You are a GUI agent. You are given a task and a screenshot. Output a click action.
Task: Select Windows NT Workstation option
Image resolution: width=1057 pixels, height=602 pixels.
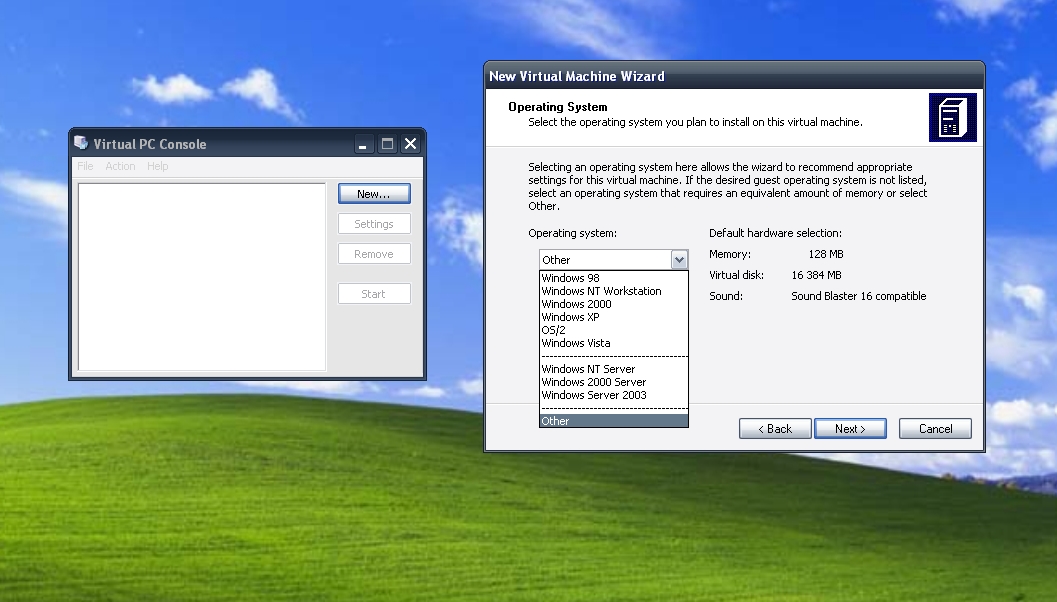tap(613, 291)
